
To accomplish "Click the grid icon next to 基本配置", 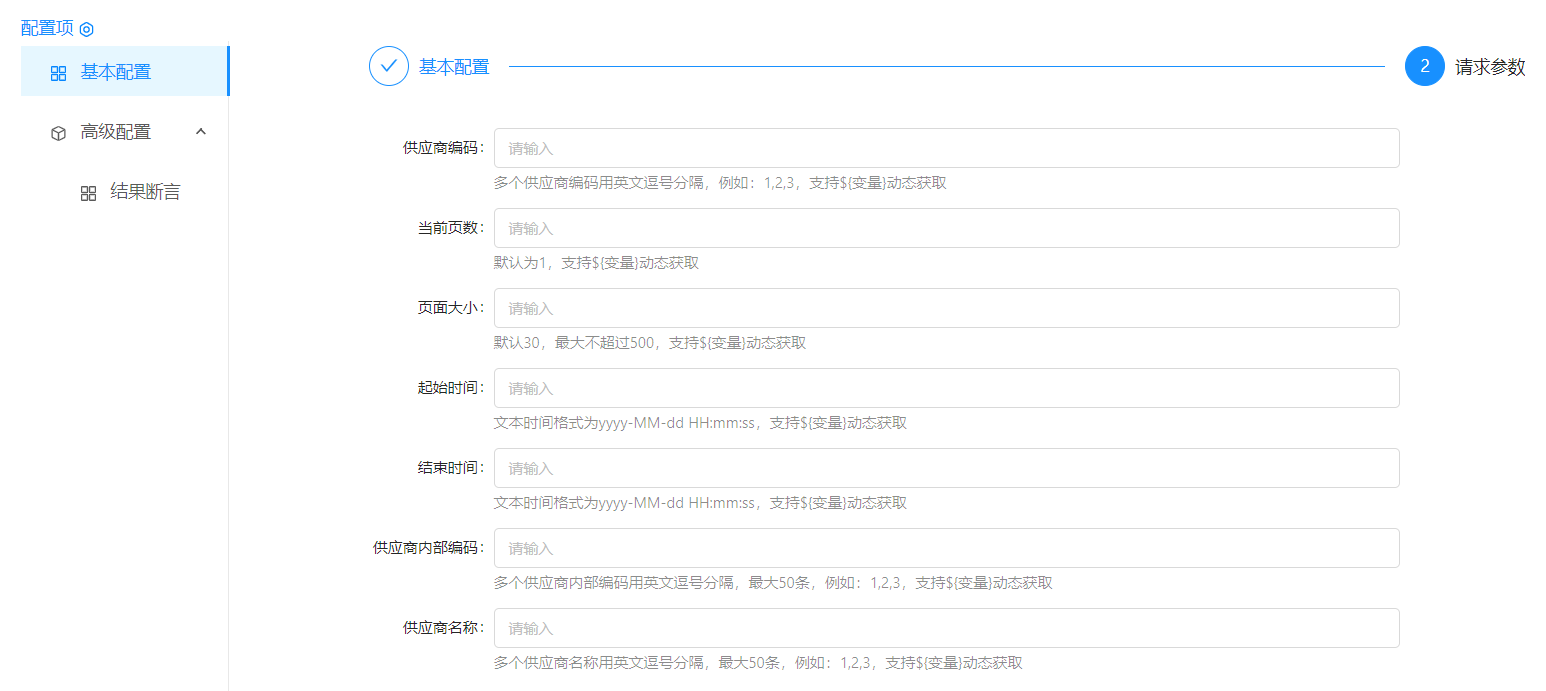I will coord(58,73).
